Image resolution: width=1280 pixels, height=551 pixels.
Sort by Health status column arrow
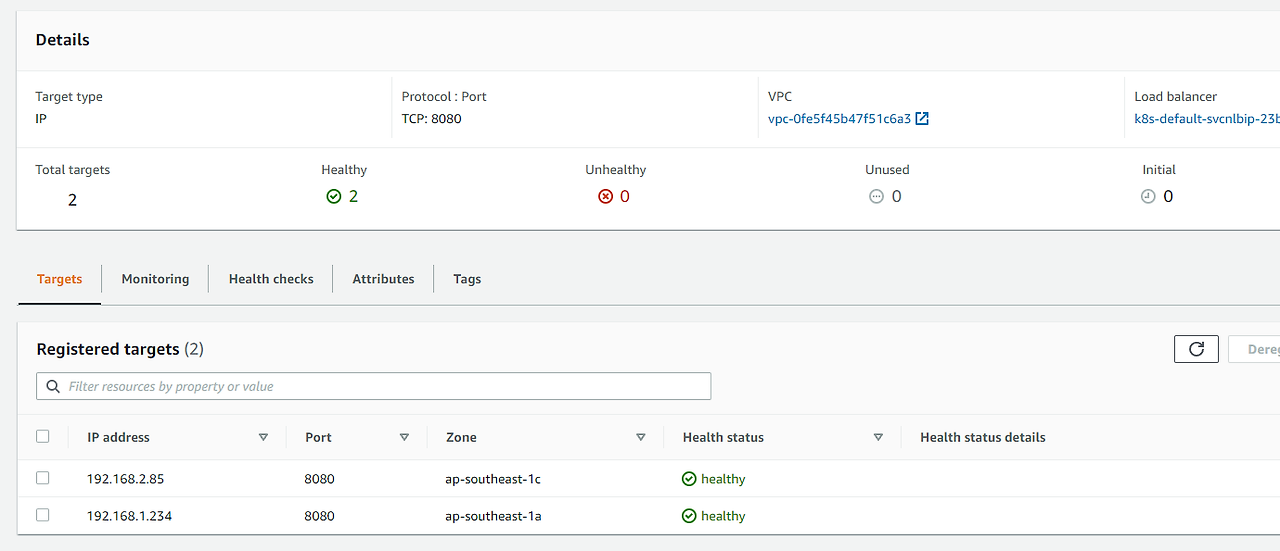tap(878, 437)
